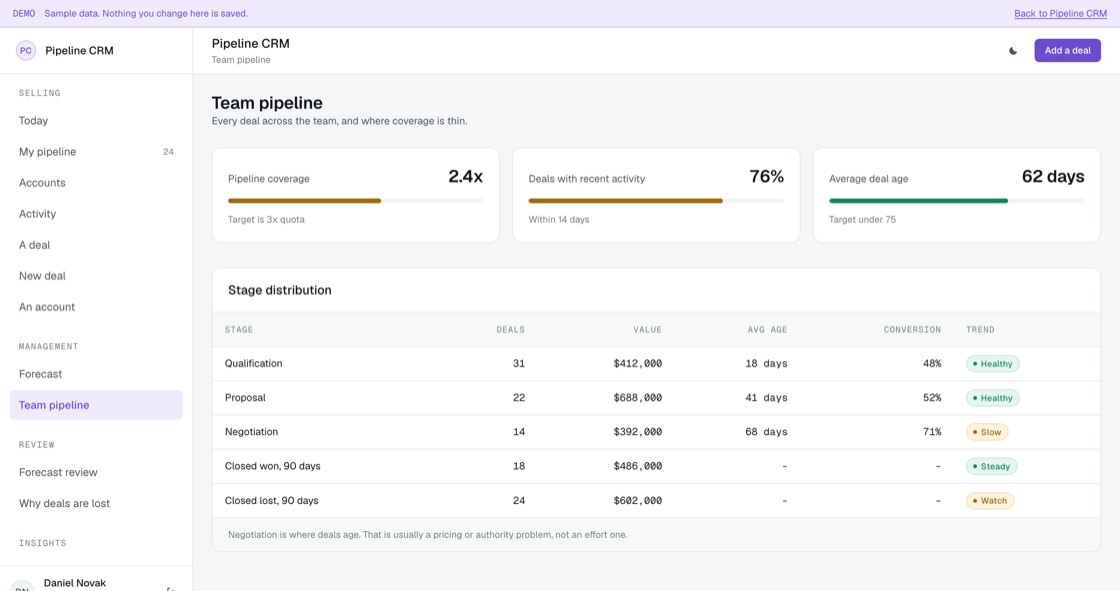Select 'A deal' in the sidebar

[x=96, y=245]
